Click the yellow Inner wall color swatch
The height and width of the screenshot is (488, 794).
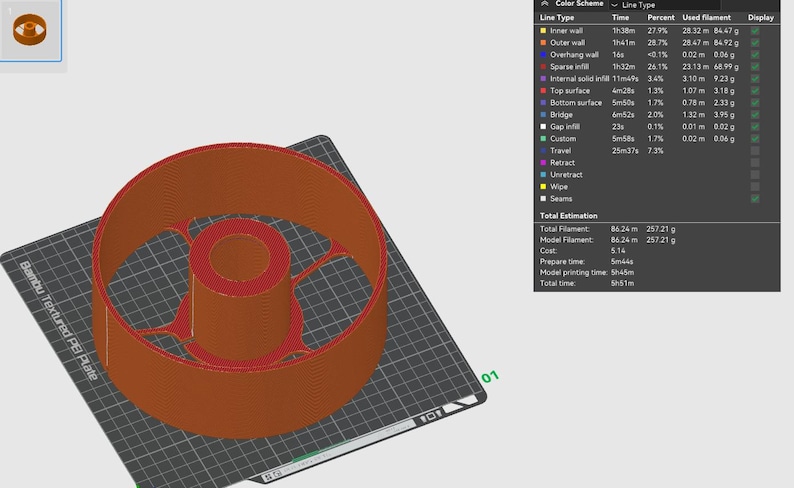pos(543,31)
